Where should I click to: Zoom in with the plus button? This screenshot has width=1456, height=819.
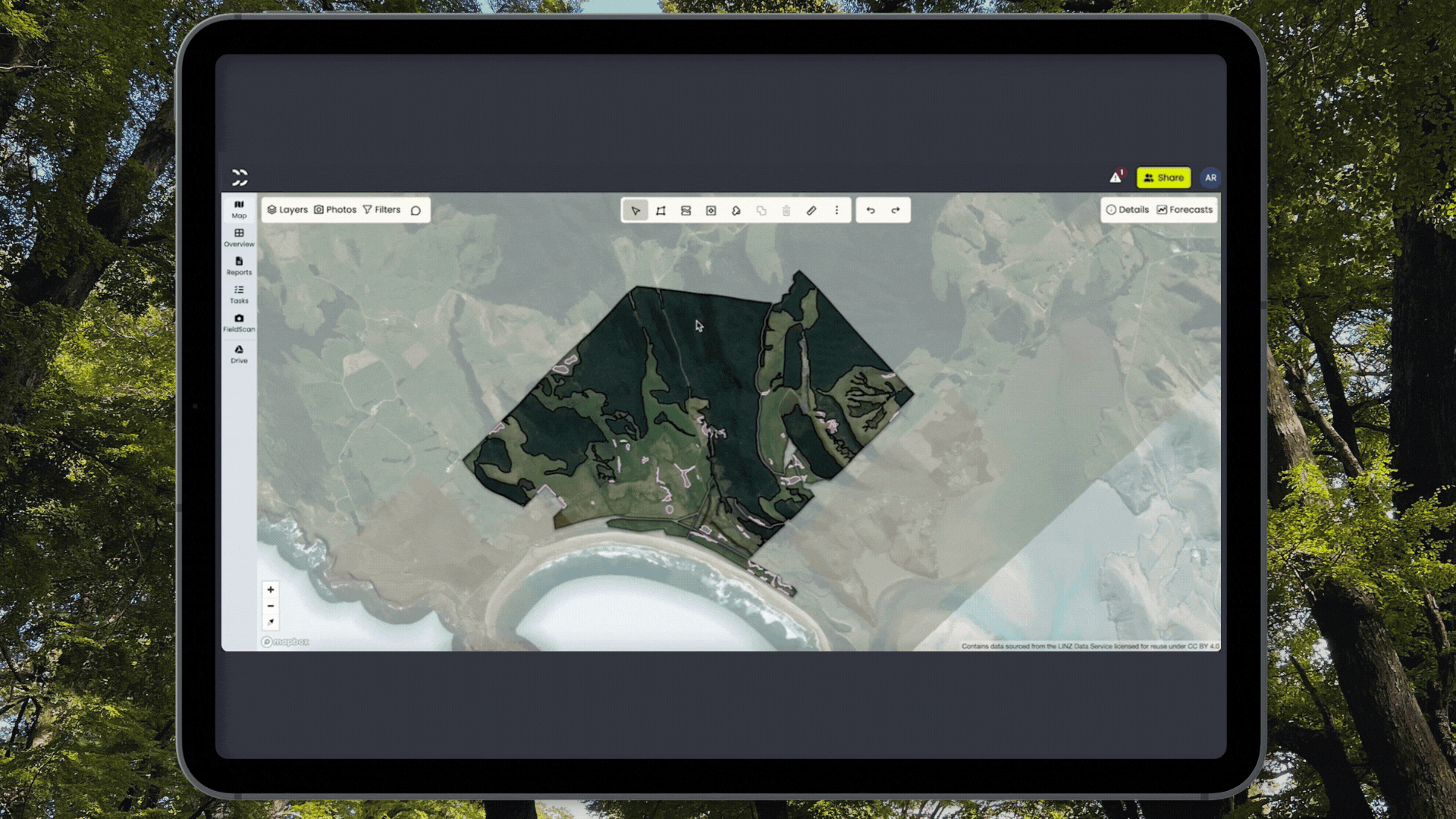tap(271, 589)
